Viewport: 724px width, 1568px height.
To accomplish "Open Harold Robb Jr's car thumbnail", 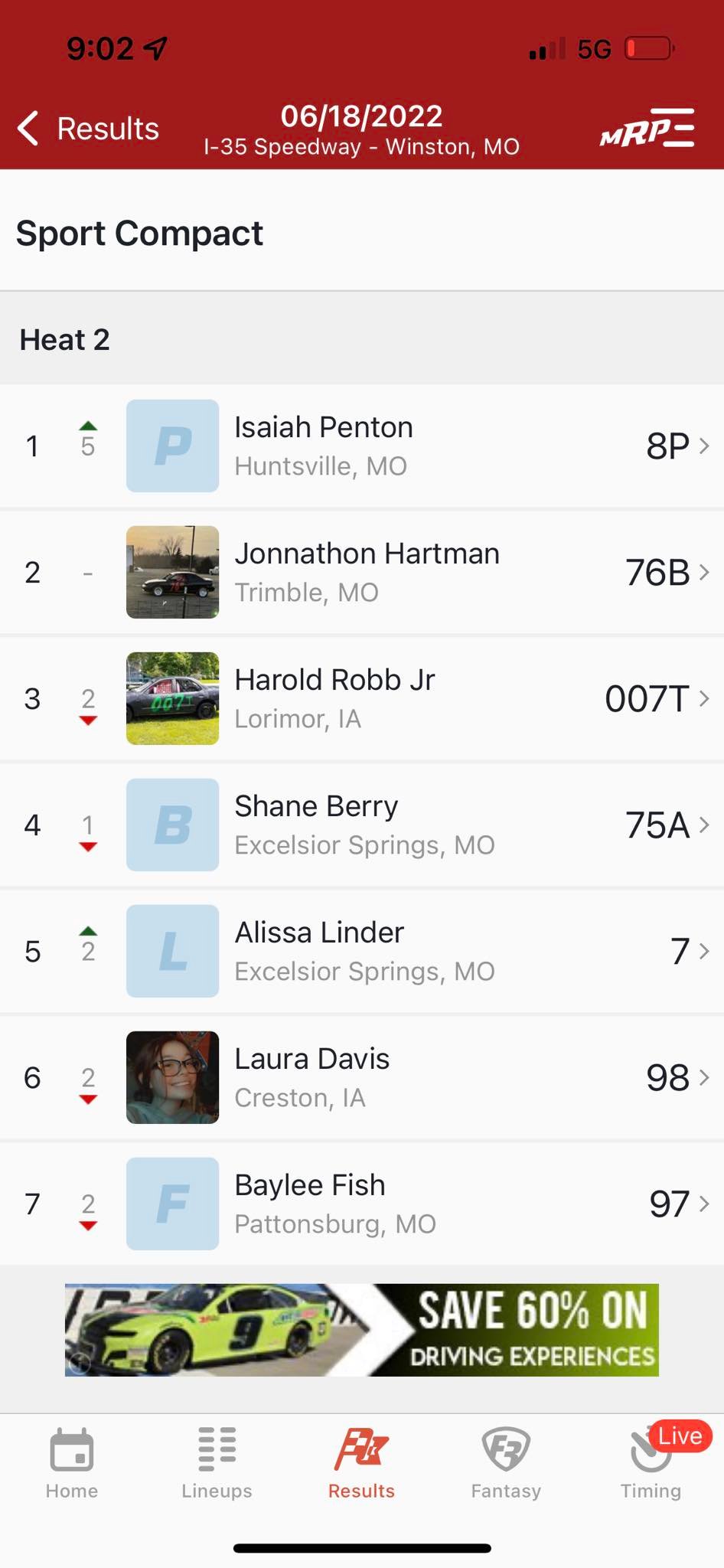I will tap(172, 698).
